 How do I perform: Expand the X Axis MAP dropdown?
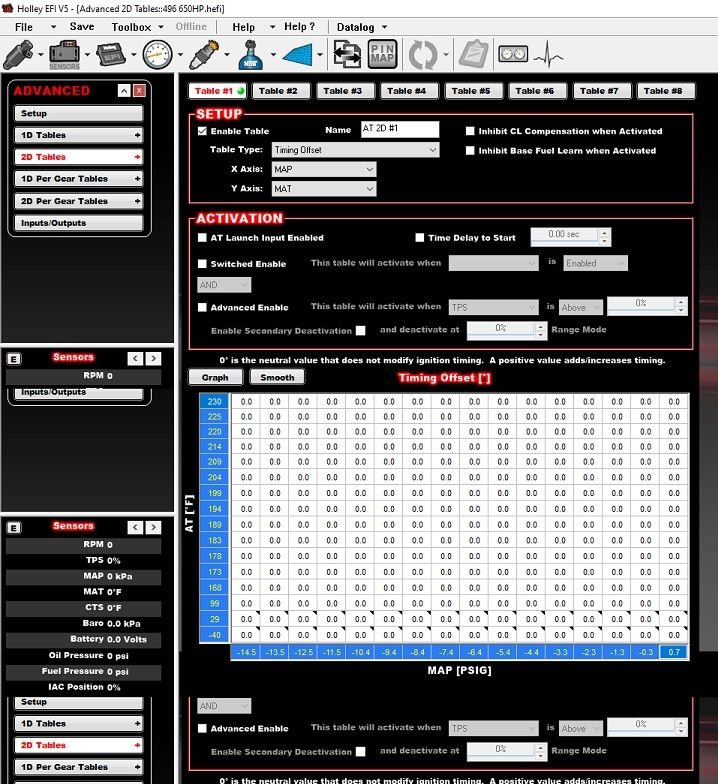click(324, 170)
